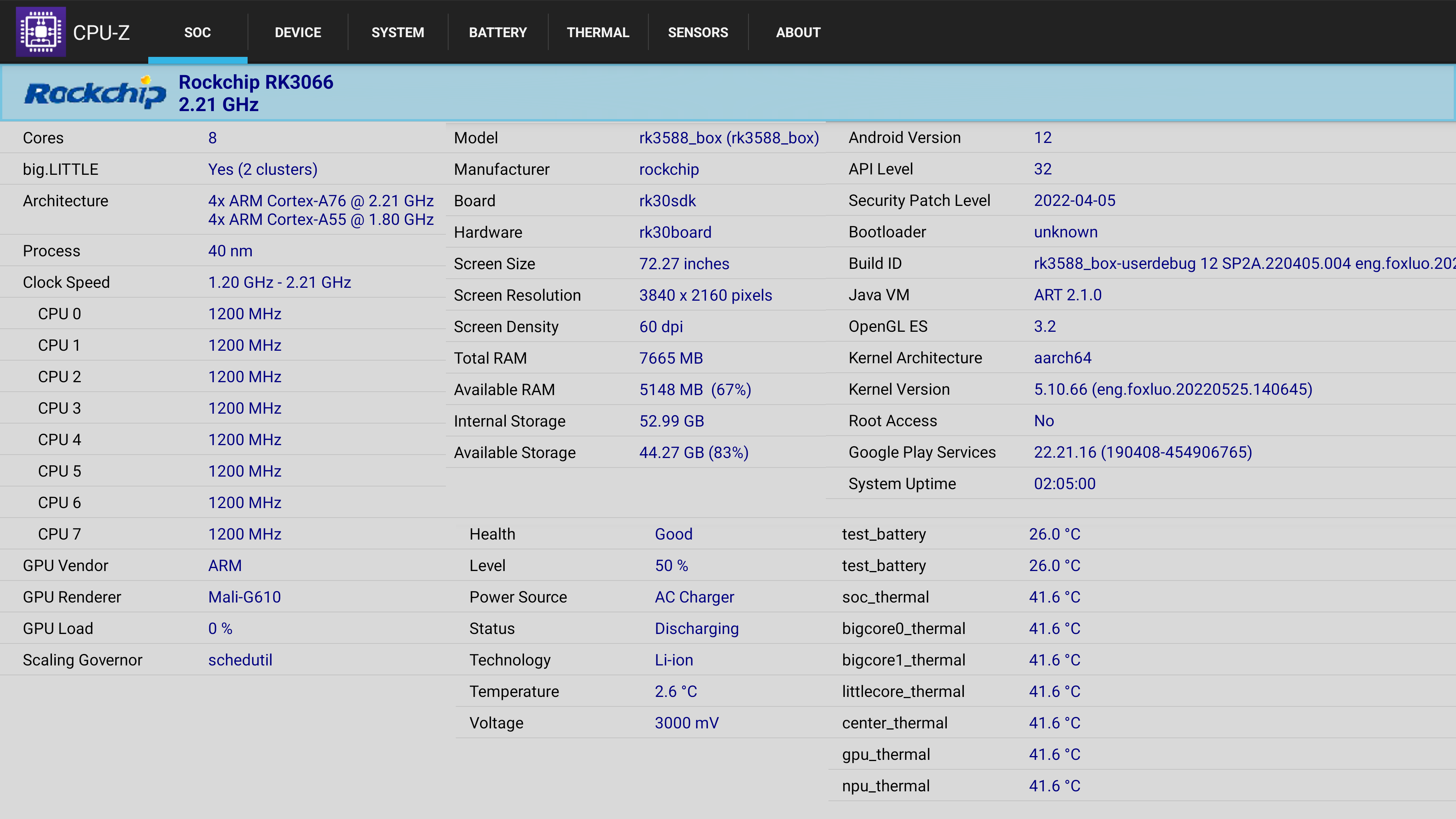The height and width of the screenshot is (819, 1456).
Task: Open the BATTERY tab
Action: [x=498, y=32]
